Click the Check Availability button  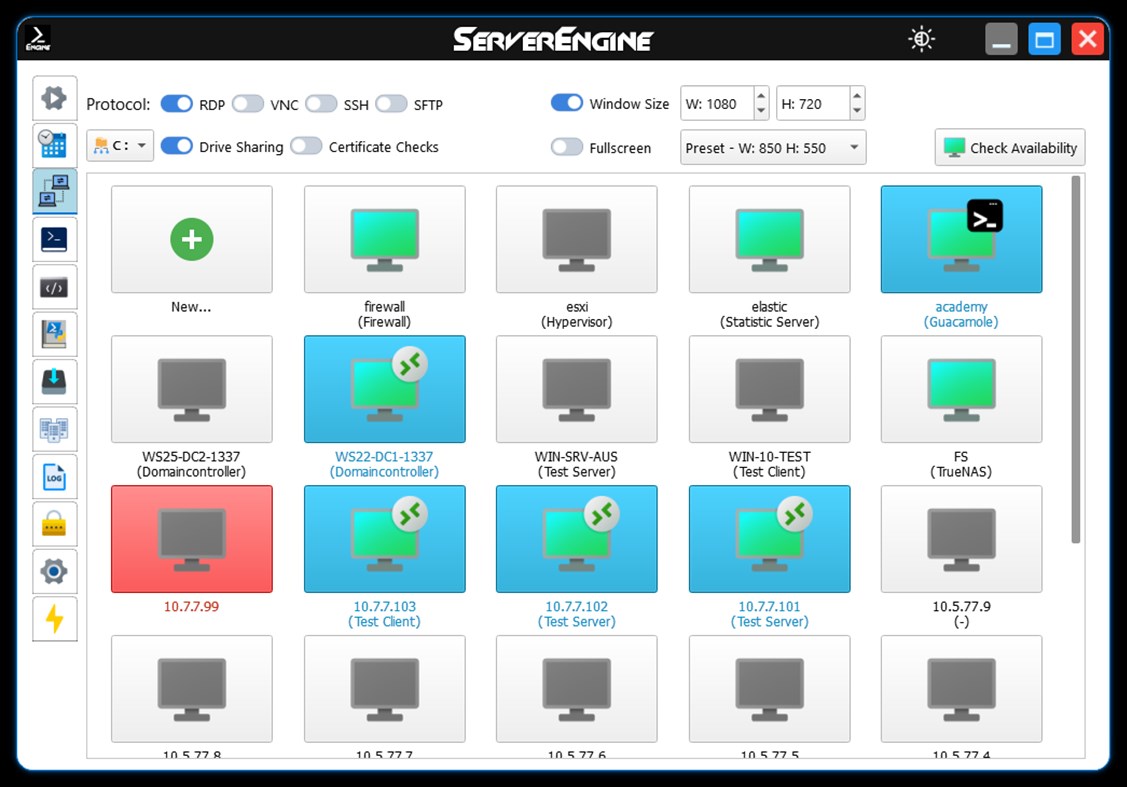[1009, 147]
